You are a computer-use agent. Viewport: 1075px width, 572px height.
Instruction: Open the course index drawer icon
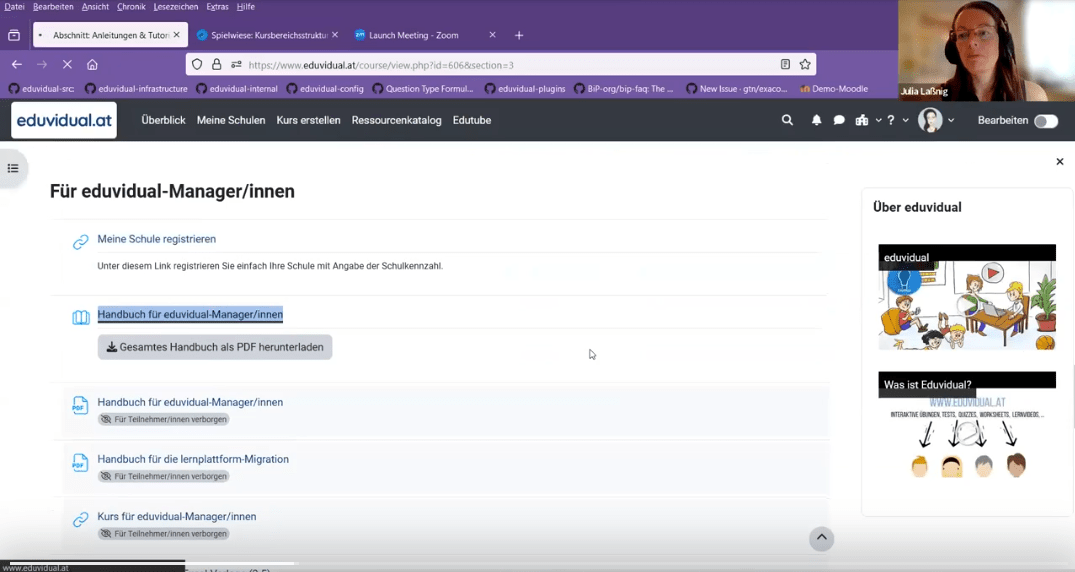coord(13,168)
